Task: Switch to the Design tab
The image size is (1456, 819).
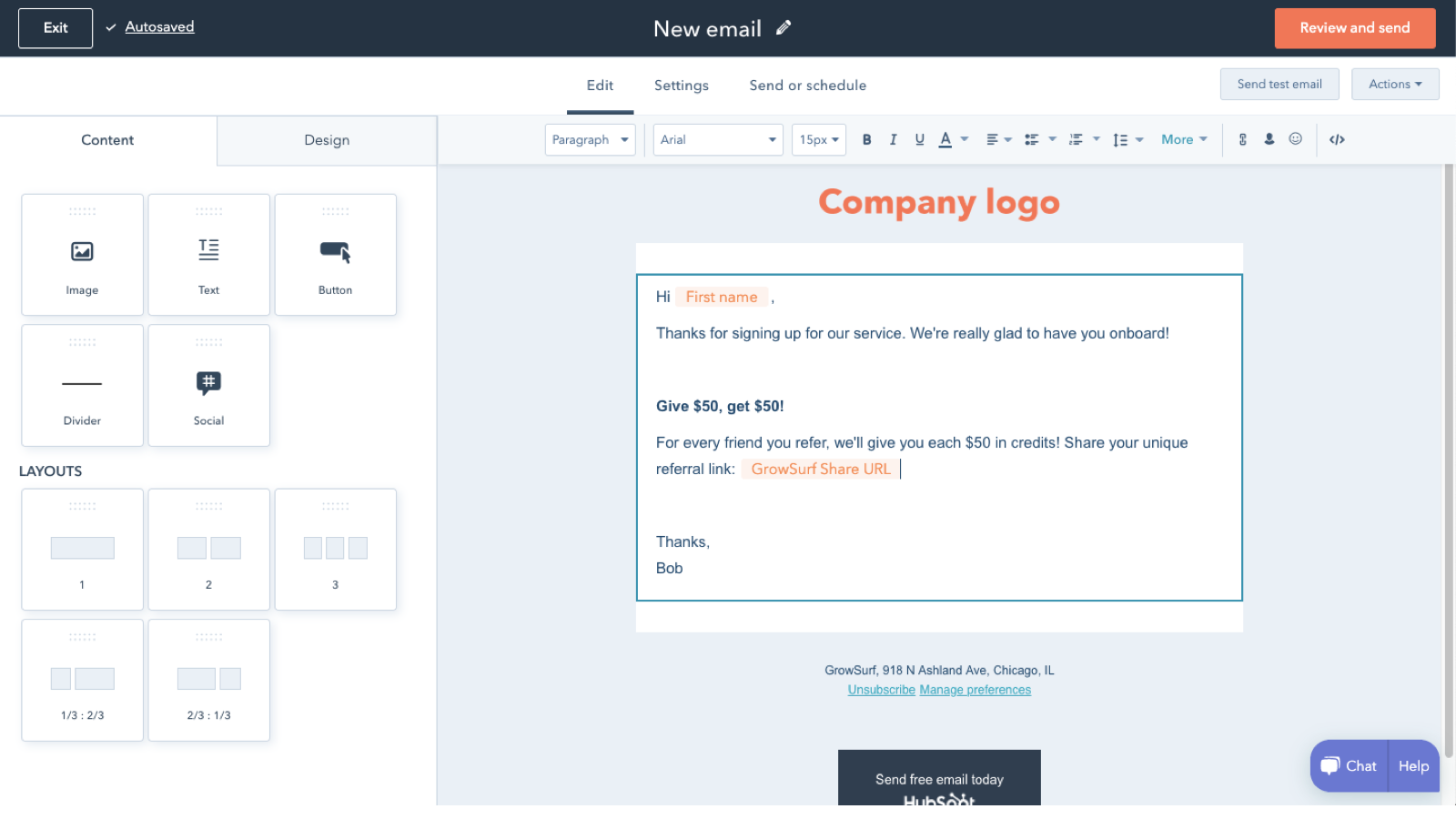Action: (326, 140)
